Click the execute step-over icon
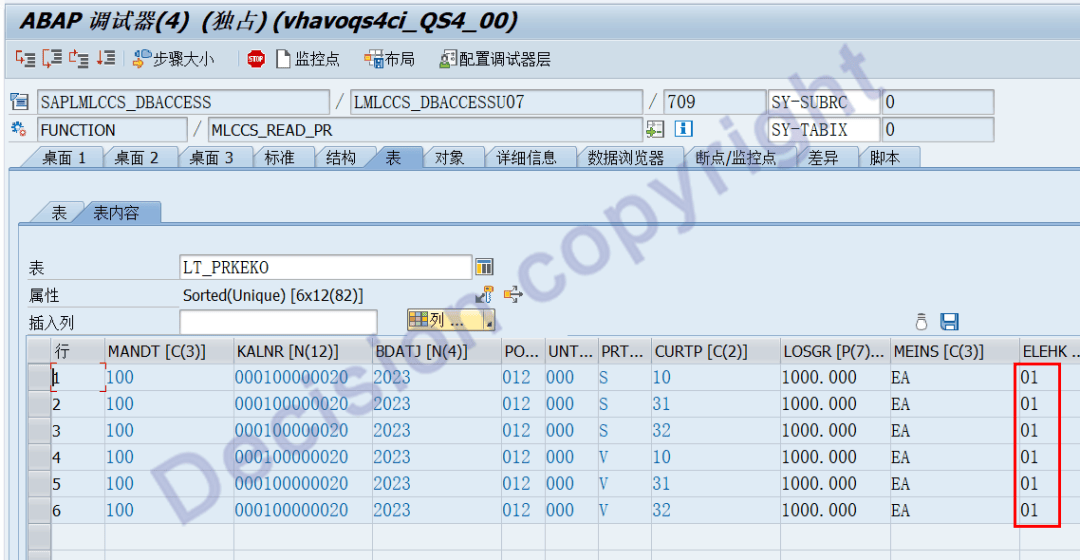 [52, 59]
